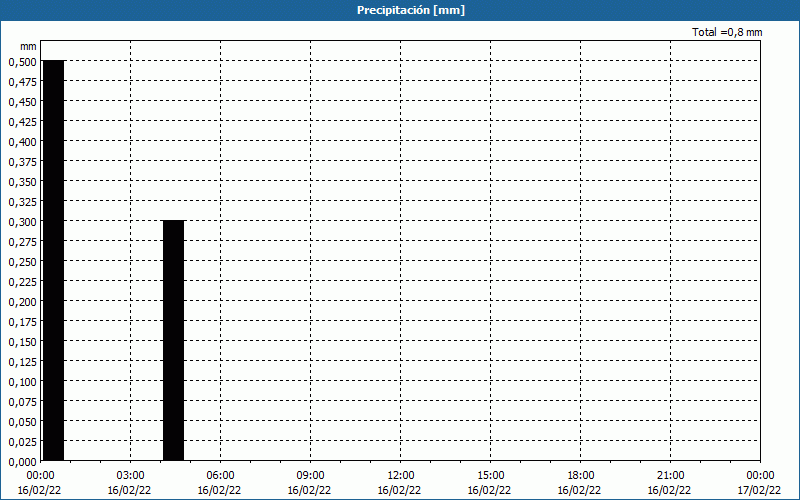Click the 15:00 time axis label
The image size is (800, 500).
point(490,476)
